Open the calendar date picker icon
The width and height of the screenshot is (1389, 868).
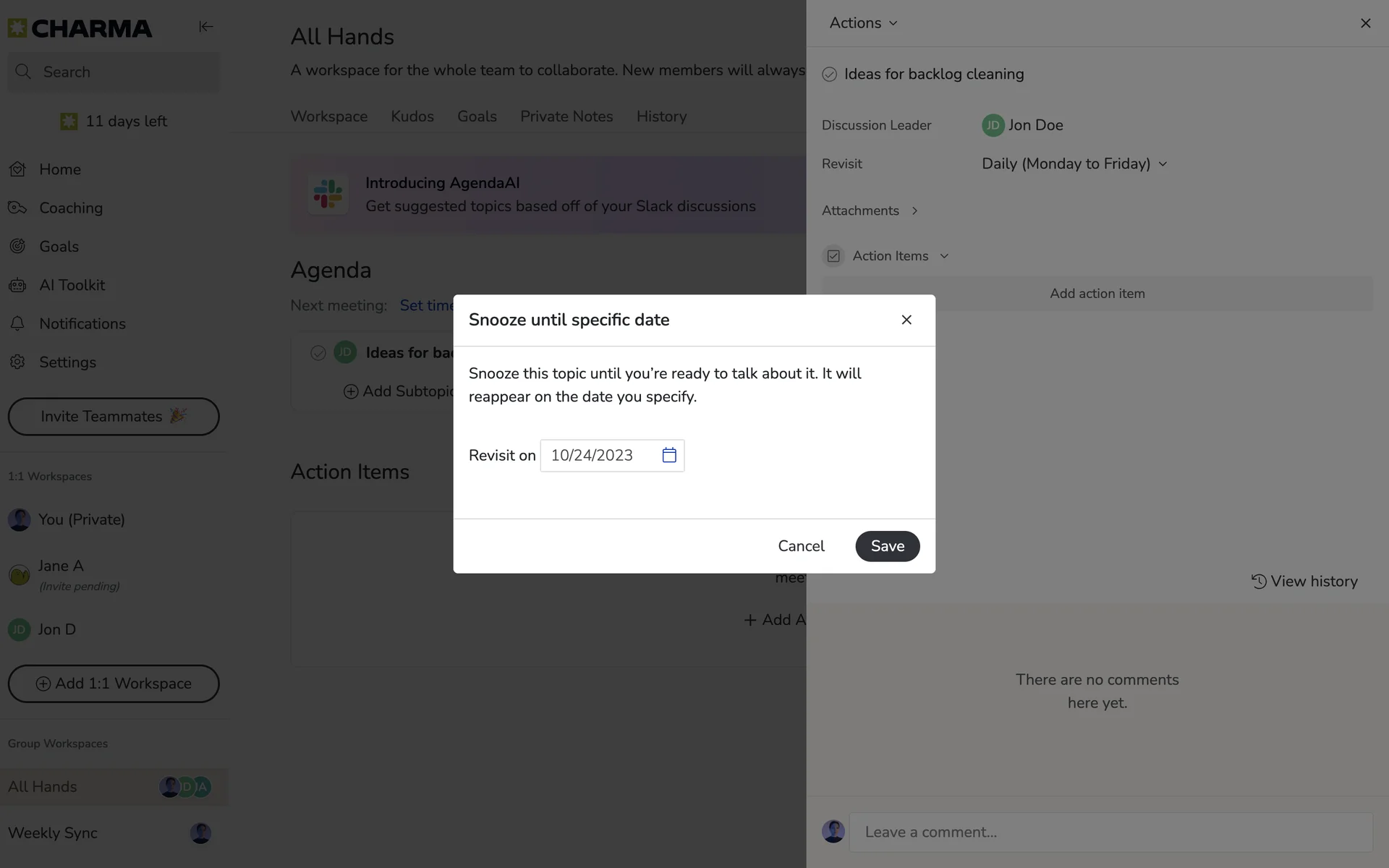[668, 455]
